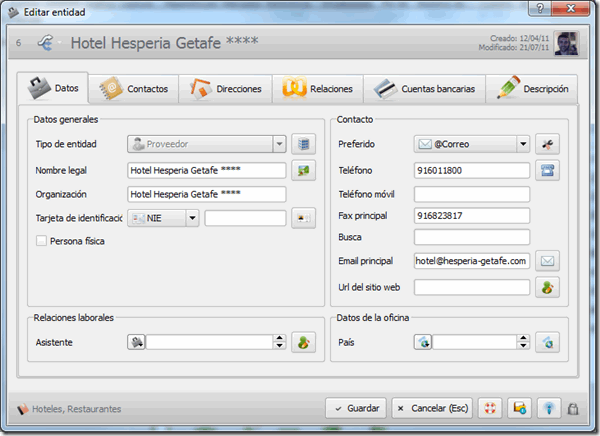Click the Asistente spinner arrows
This screenshot has height=436, width=600.
(x=280, y=342)
